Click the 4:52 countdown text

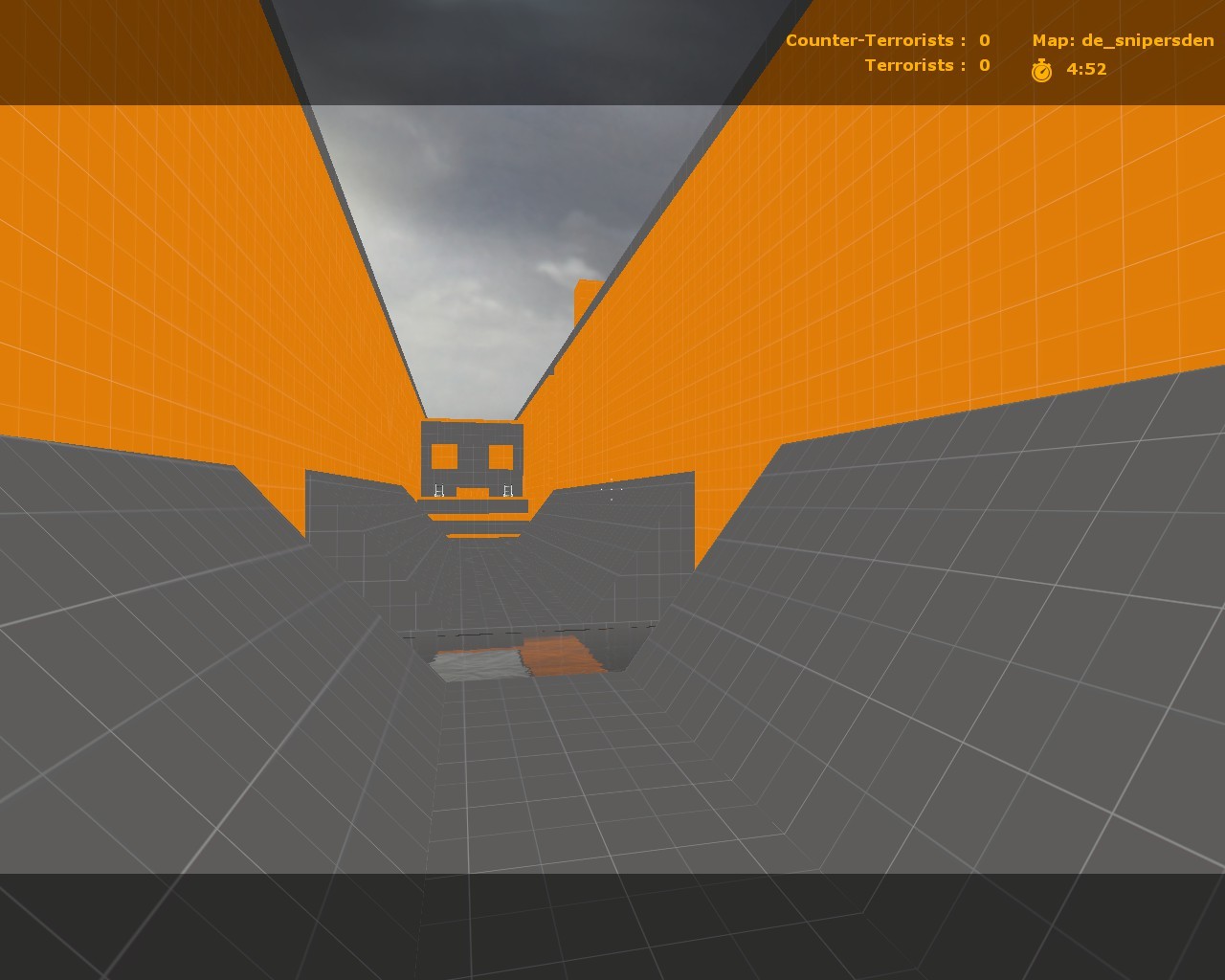coord(1086,68)
